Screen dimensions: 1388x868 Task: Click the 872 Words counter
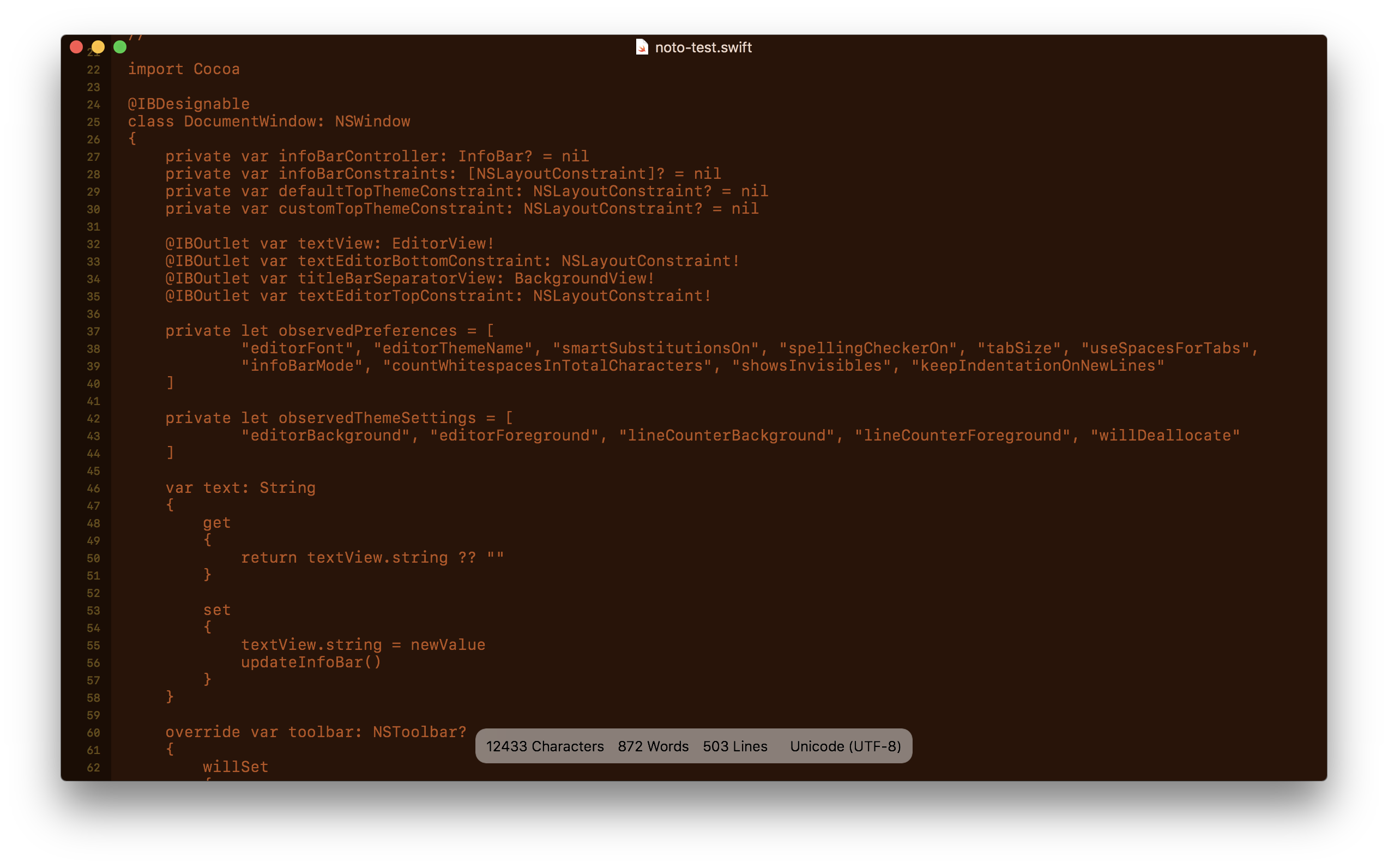pos(653,746)
